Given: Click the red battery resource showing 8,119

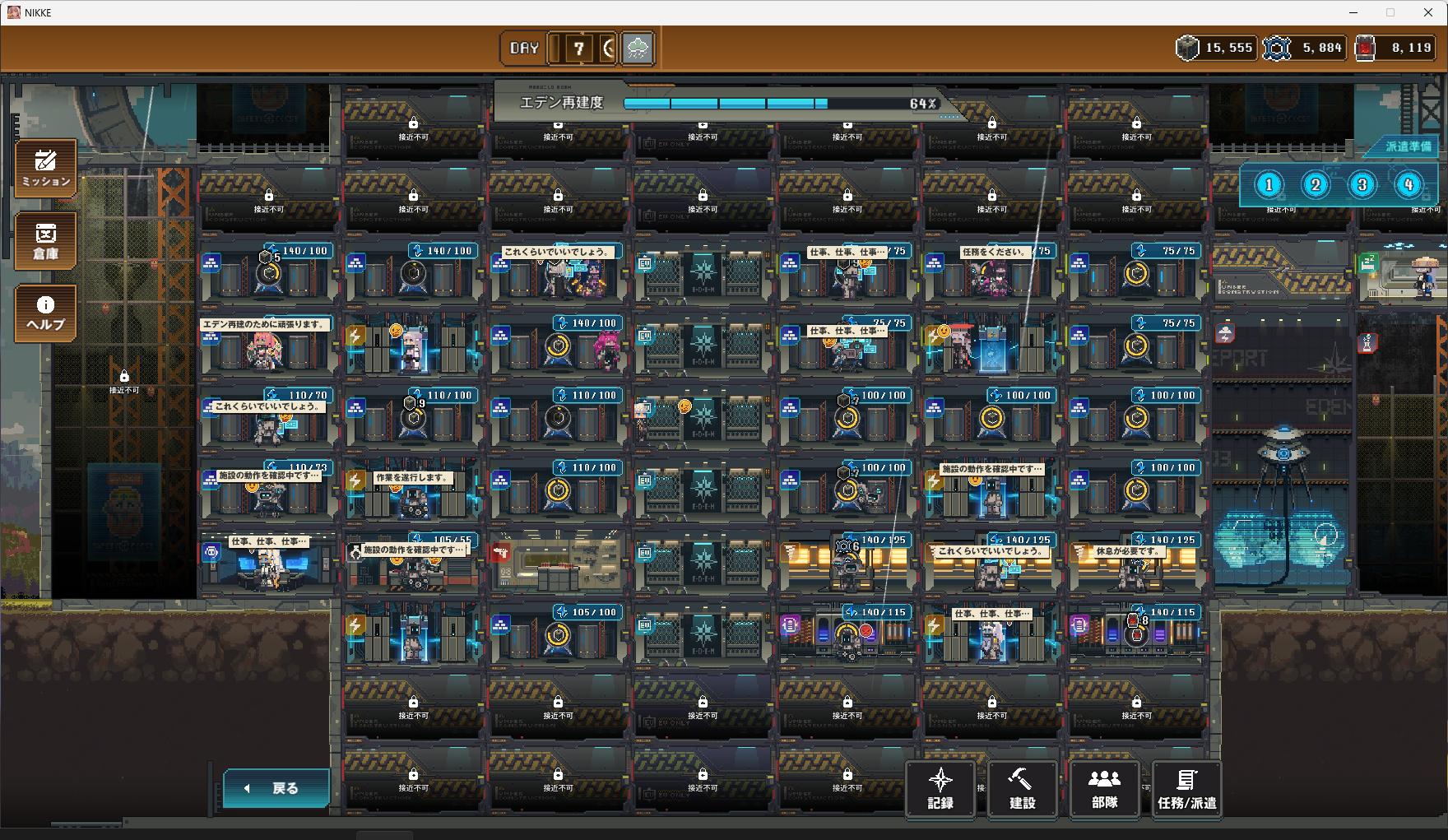Looking at the screenshot, I should (1395, 49).
